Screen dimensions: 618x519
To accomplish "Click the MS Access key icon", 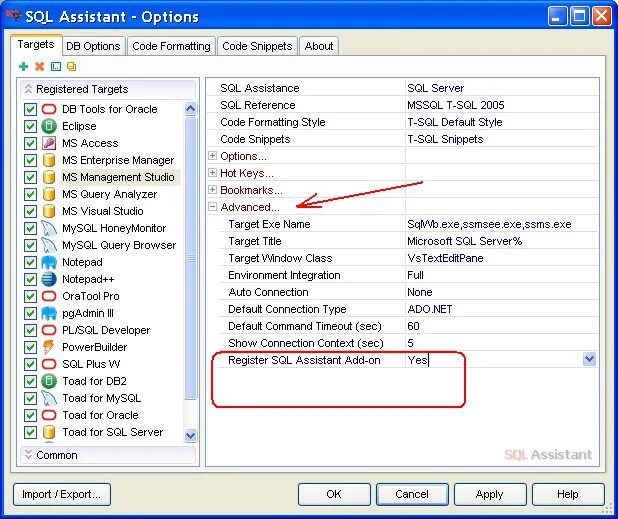I will tap(49, 143).
